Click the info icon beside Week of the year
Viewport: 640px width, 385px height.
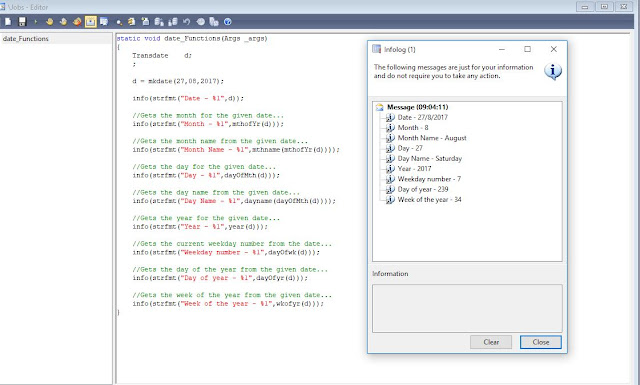390,200
